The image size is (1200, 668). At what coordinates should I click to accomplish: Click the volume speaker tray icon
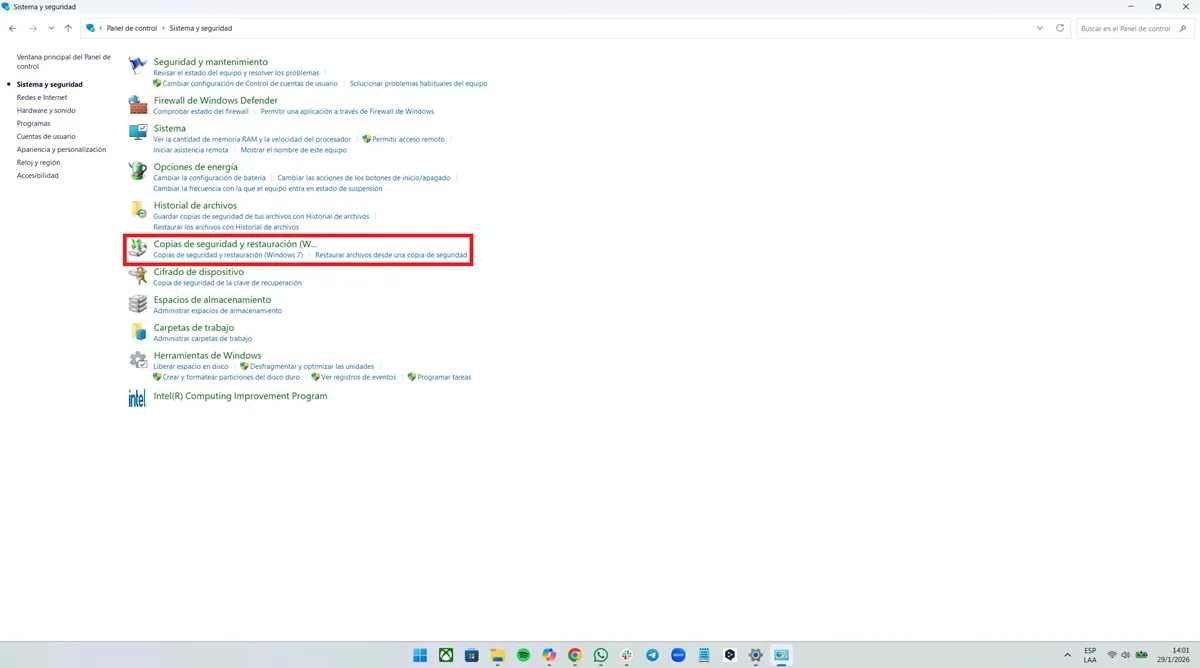pyautogui.click(x=1126, y=655)
